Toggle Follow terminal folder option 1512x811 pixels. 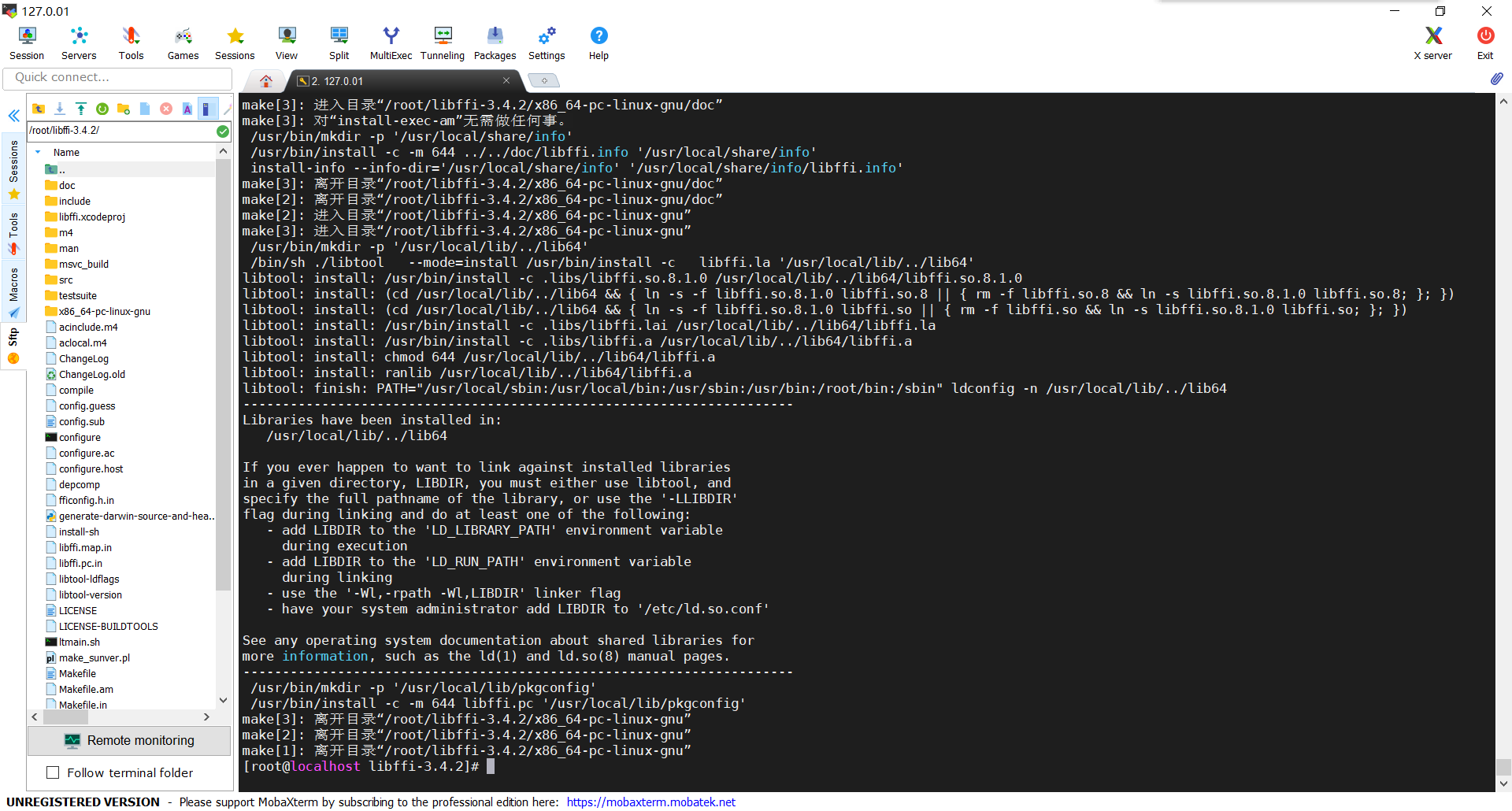53,772
